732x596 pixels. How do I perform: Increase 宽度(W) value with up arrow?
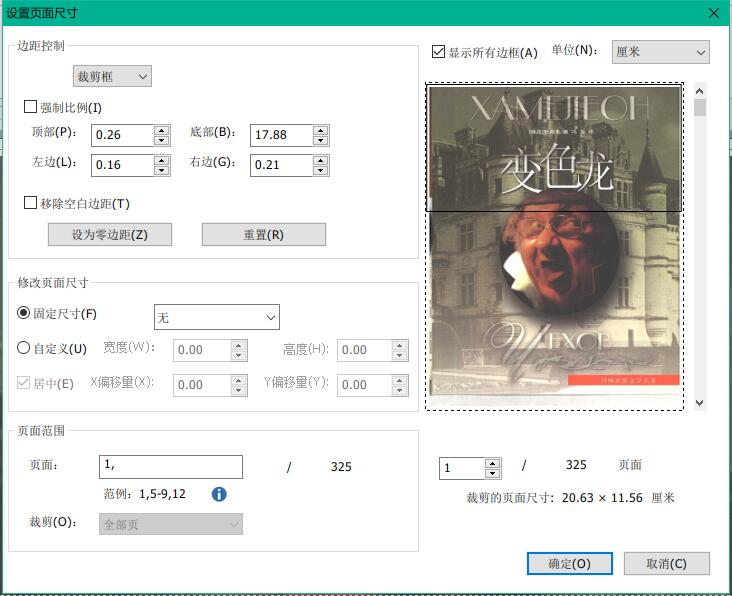click(239, 345)
